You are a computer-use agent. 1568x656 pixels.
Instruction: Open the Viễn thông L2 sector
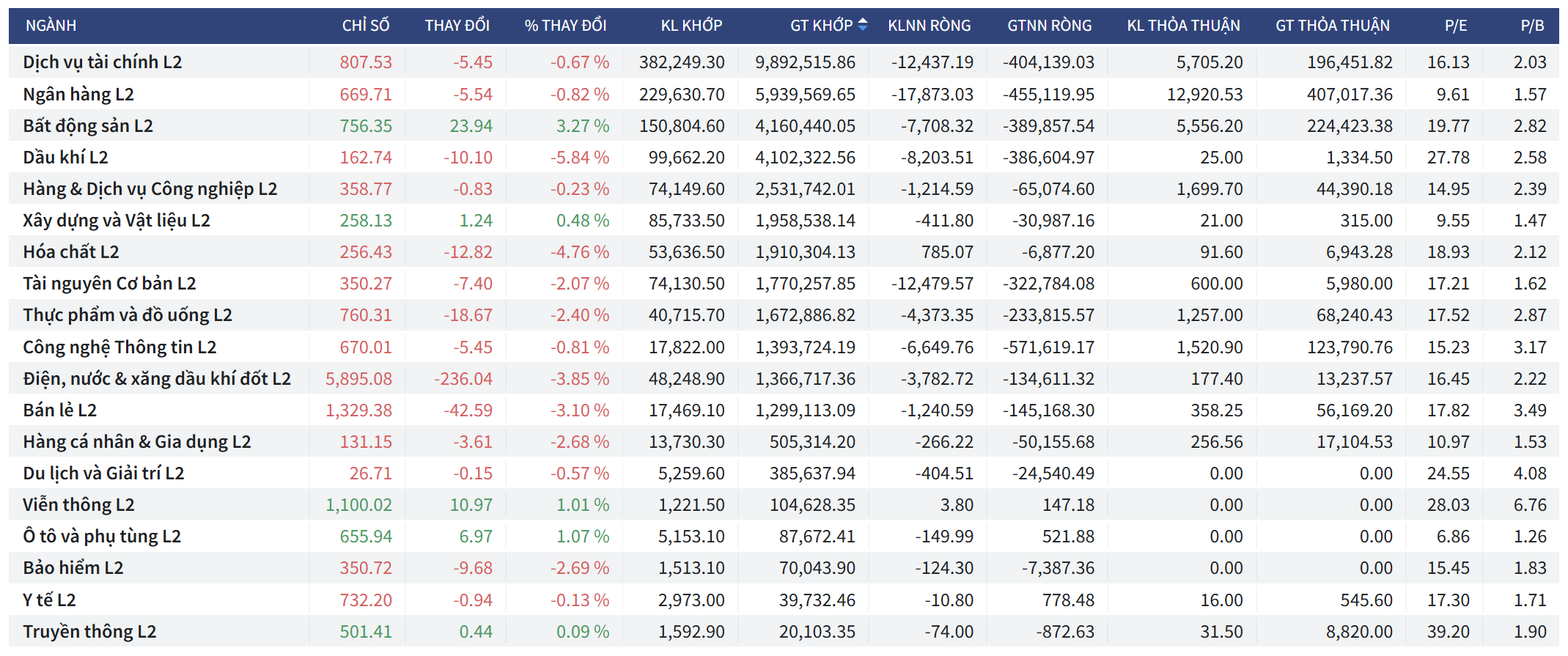point(78,505)
